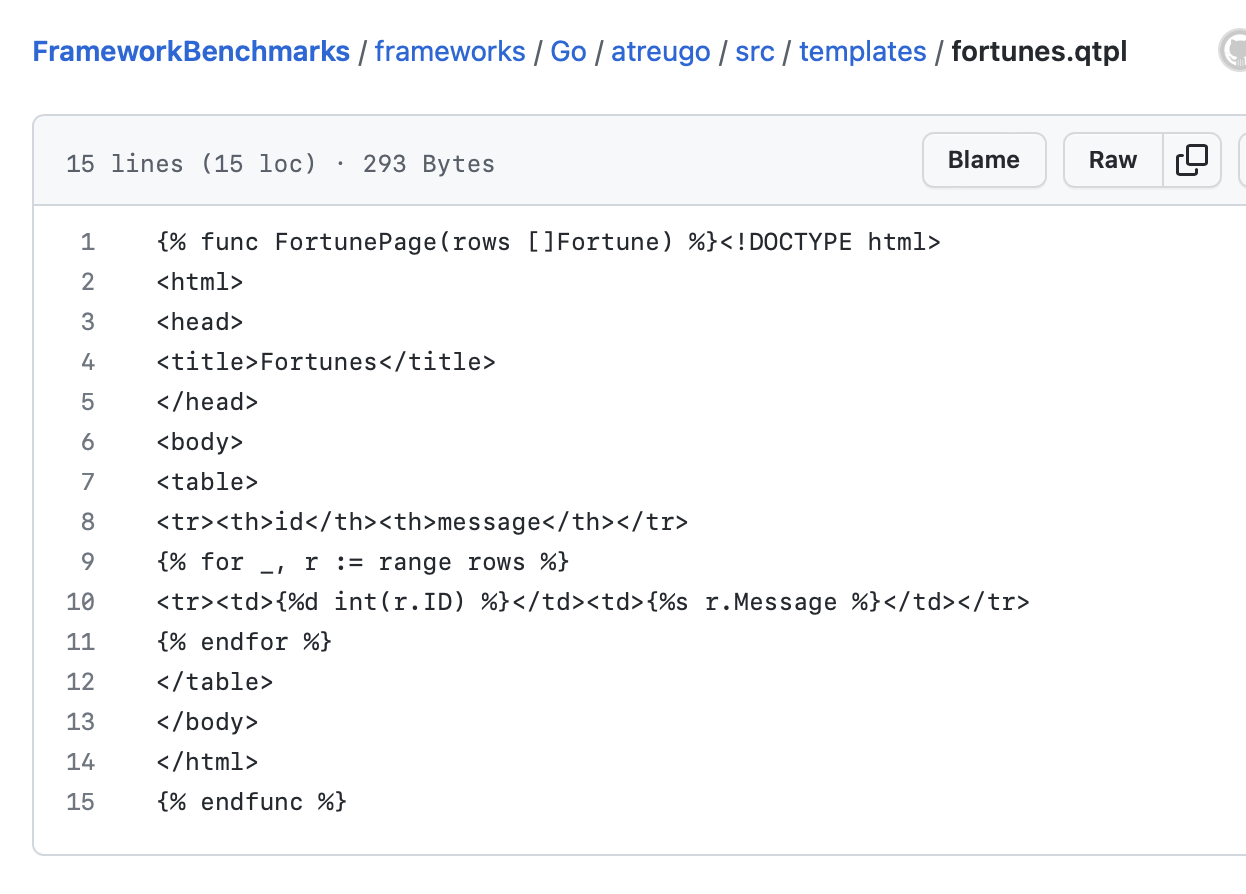Click the GitHub octocat avatar icon
This screenshot has width=1246, height=894.
(x=1234, y=51)
